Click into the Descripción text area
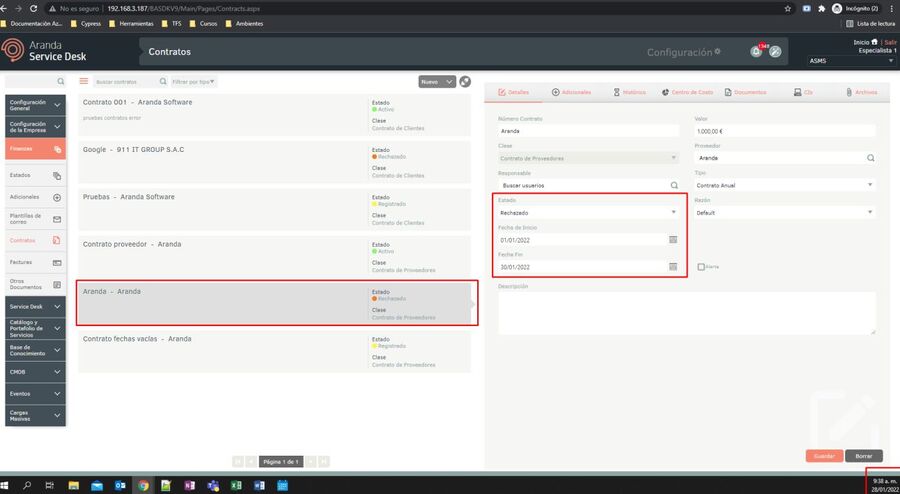 tap(687, 313)
